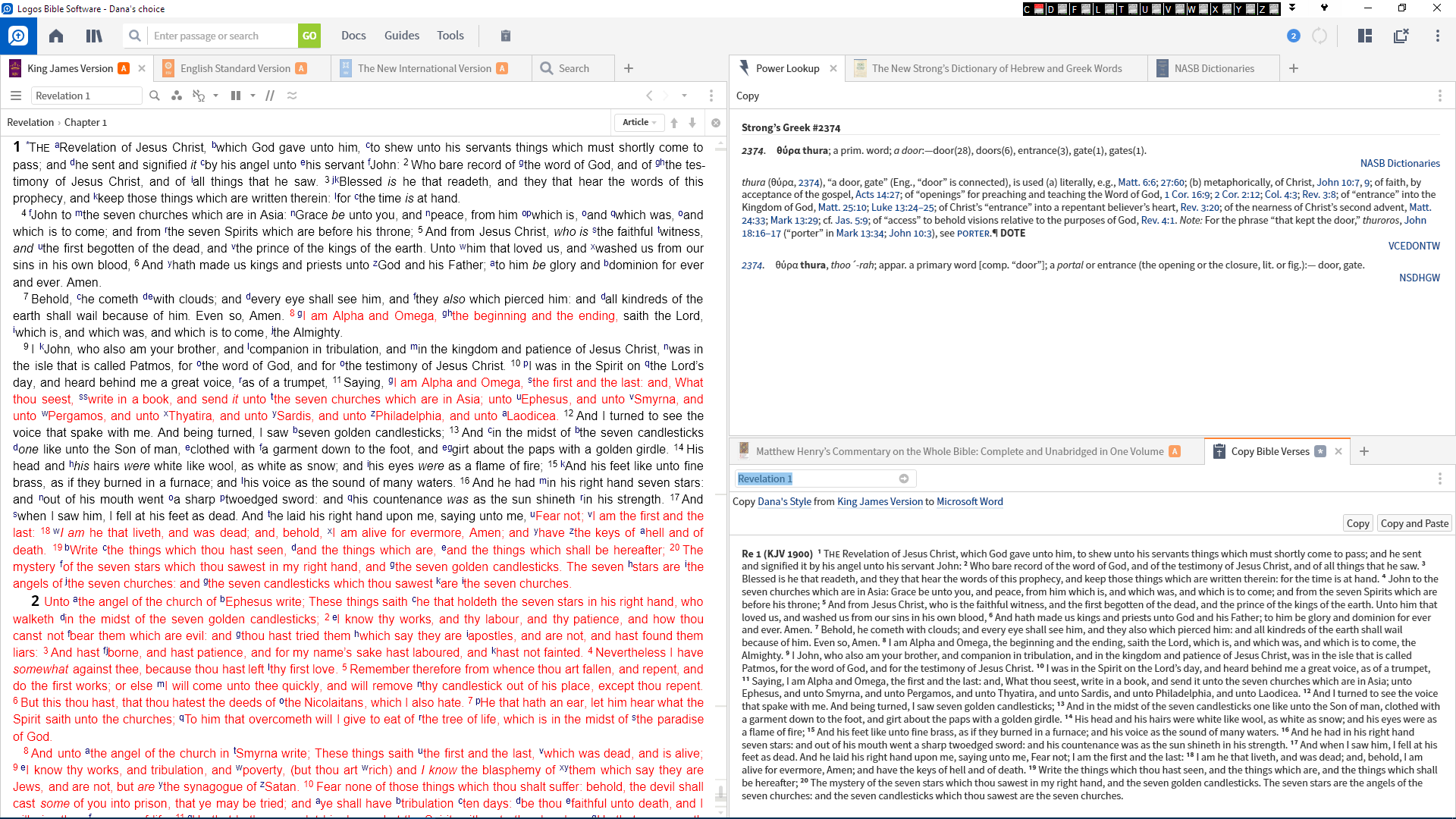The image size is (1456, 819).
Task: Click the Enter passage or search field
Action: pos(222,36)
